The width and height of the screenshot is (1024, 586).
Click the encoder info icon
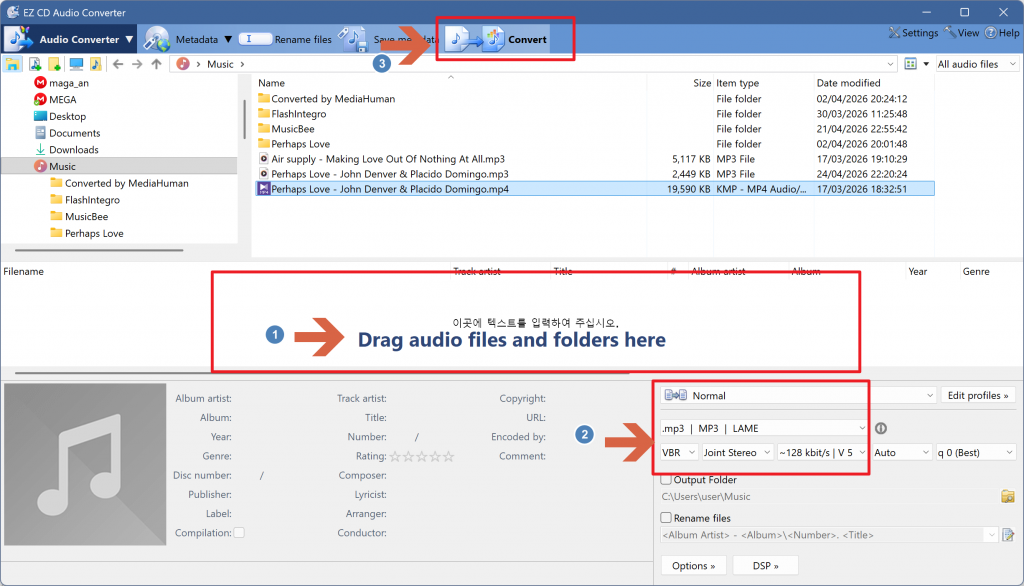pos(880,429)
